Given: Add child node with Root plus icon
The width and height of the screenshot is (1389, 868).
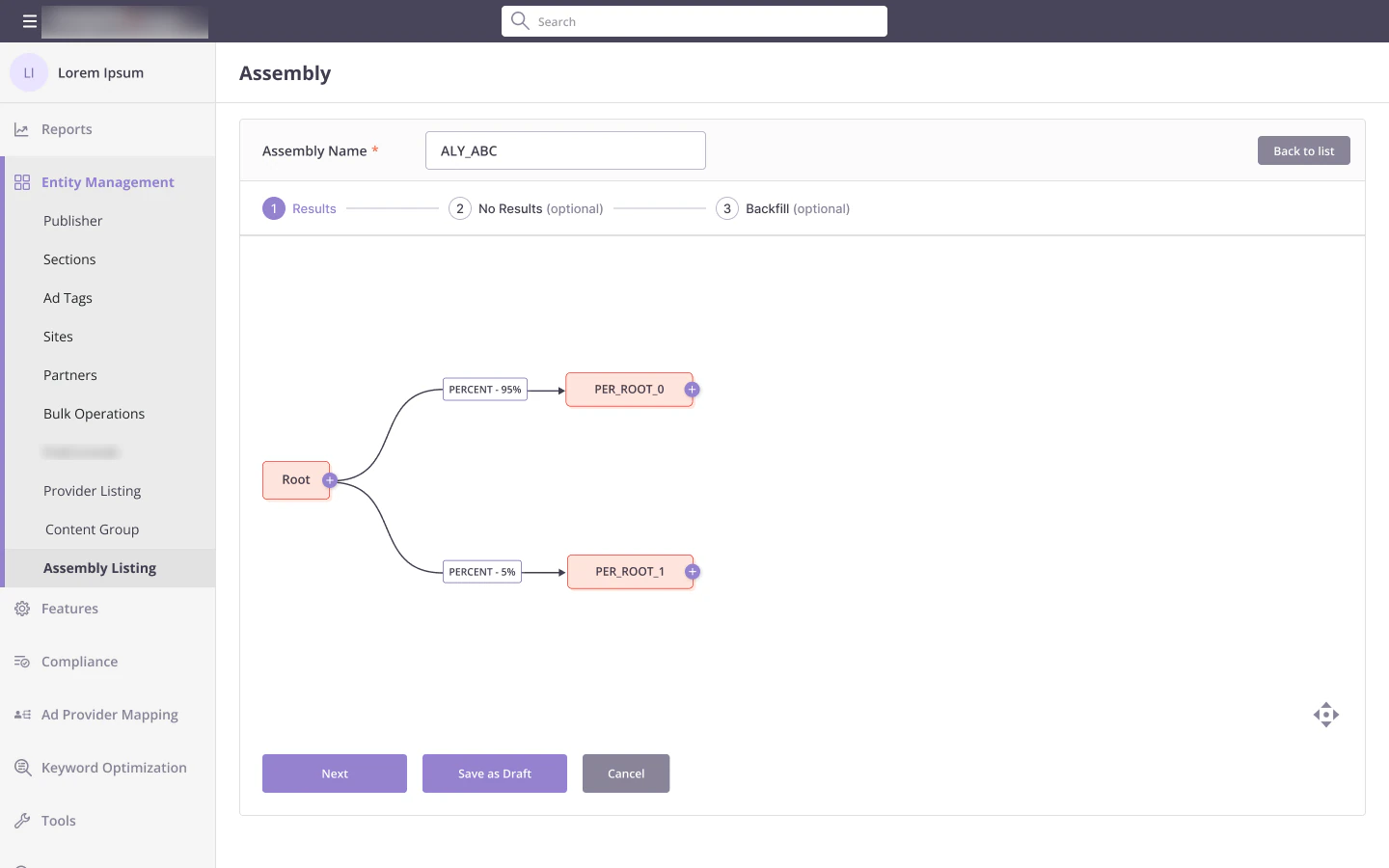Looking at the screenshot, I should pyautogui.click(x=329, y=480).
